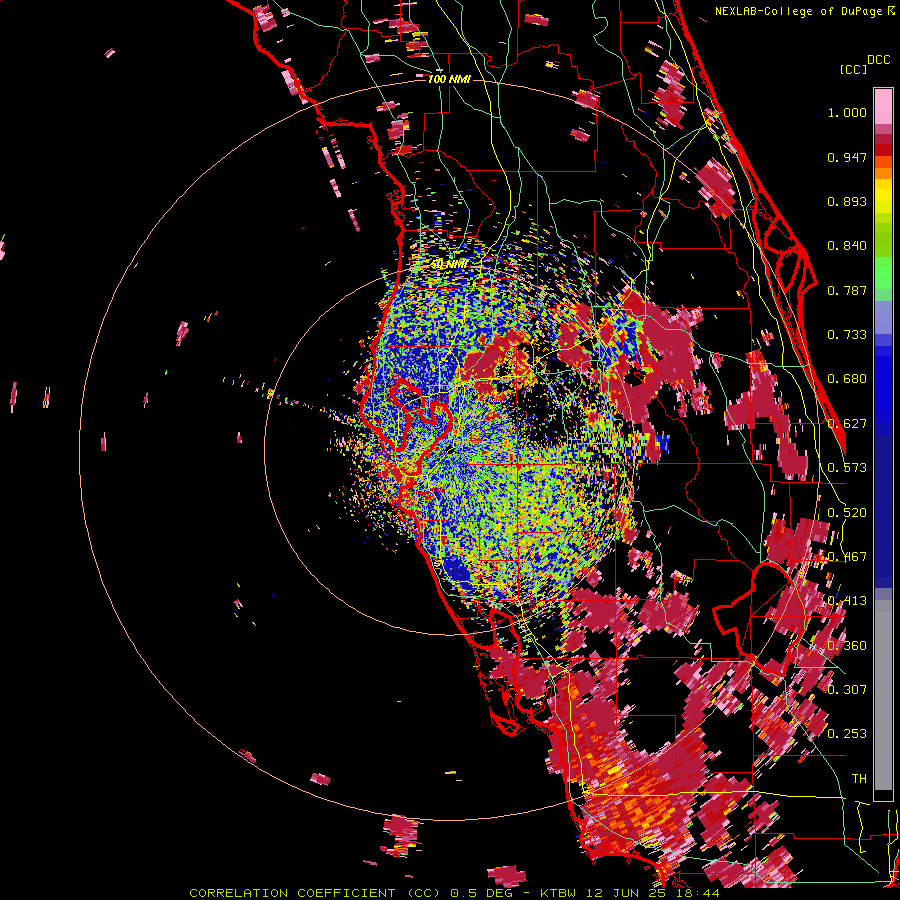Click the CORRELATION COEFFICIENT (CC) caption text

315,893
